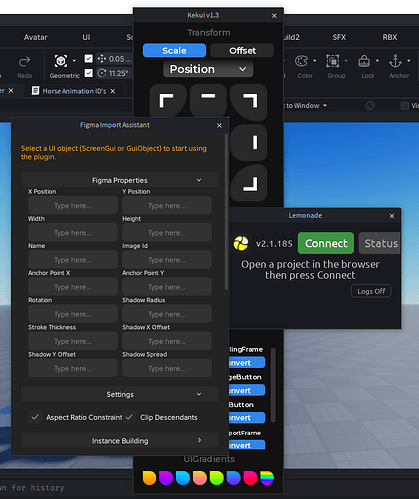Expand the Instance Building section
The width and height of the screenshot is (419, 499).
(x=120, y=441)
